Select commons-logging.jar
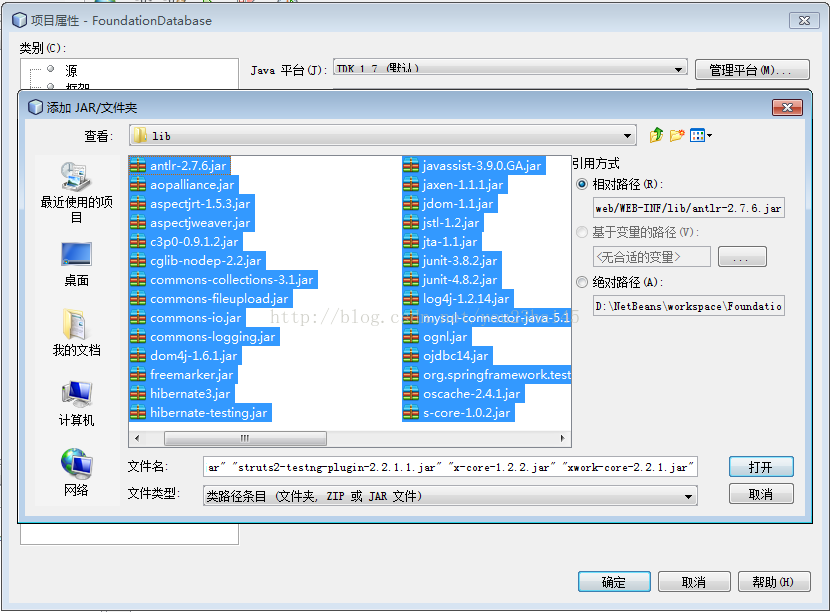 (x=204, y=337)
